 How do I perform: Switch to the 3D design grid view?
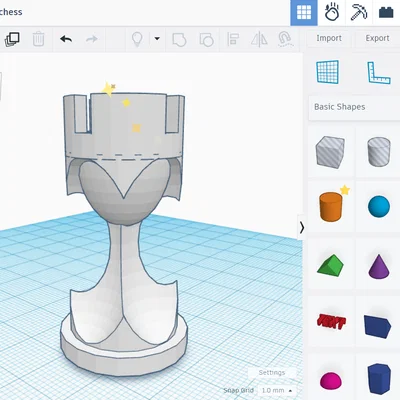click(304, 13)
